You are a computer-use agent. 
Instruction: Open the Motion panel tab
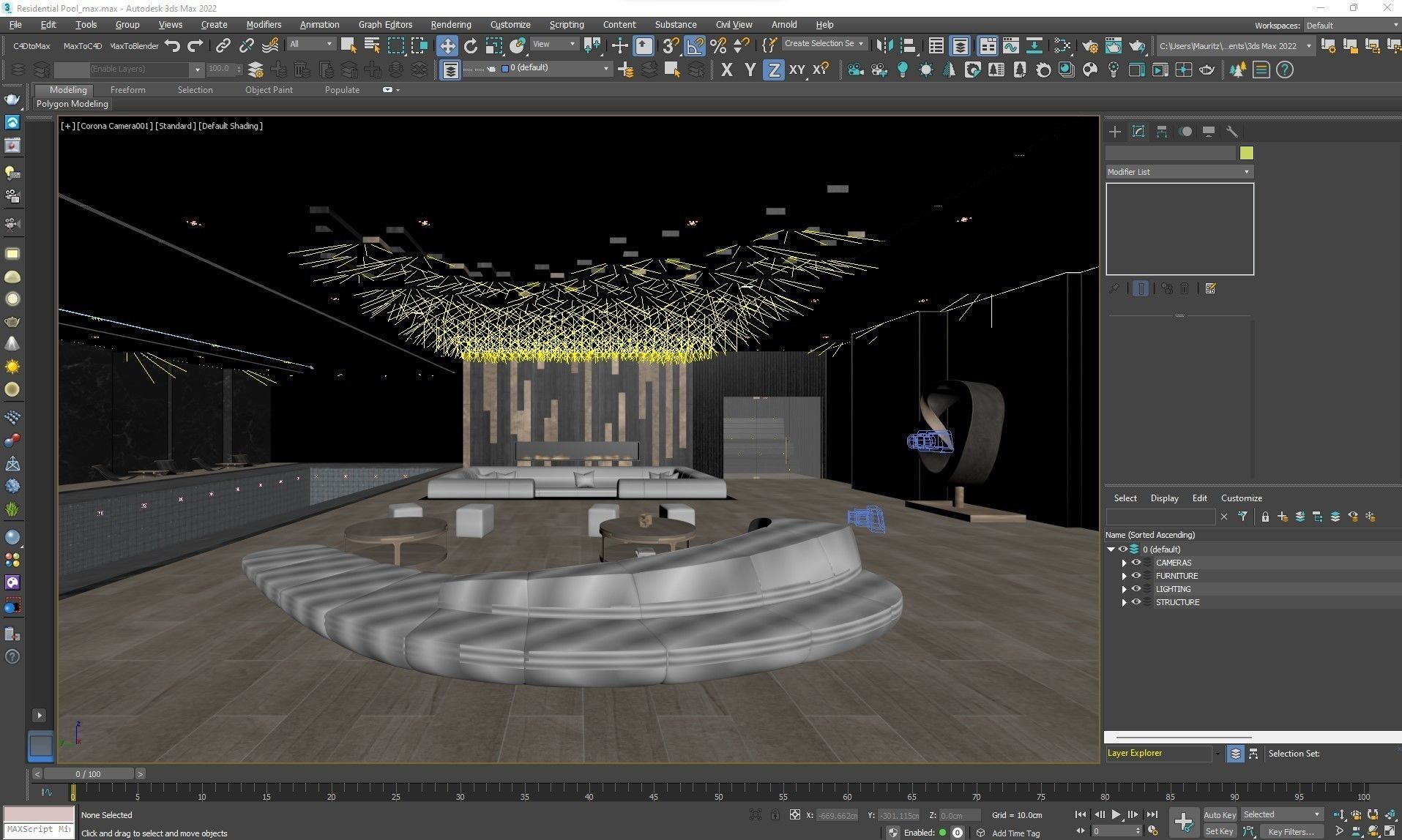point(1185,132)
